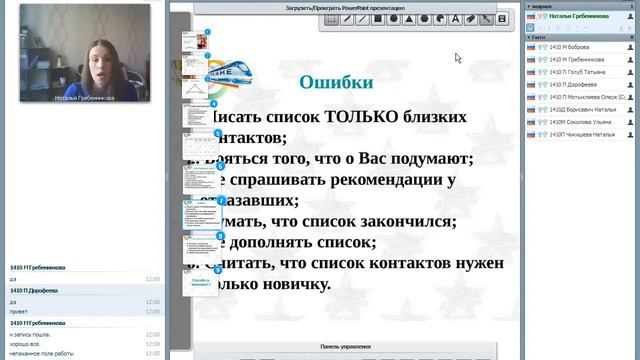Pick the eraser tool
Viewport: 640px width, 360px height.
pos(471,19)
